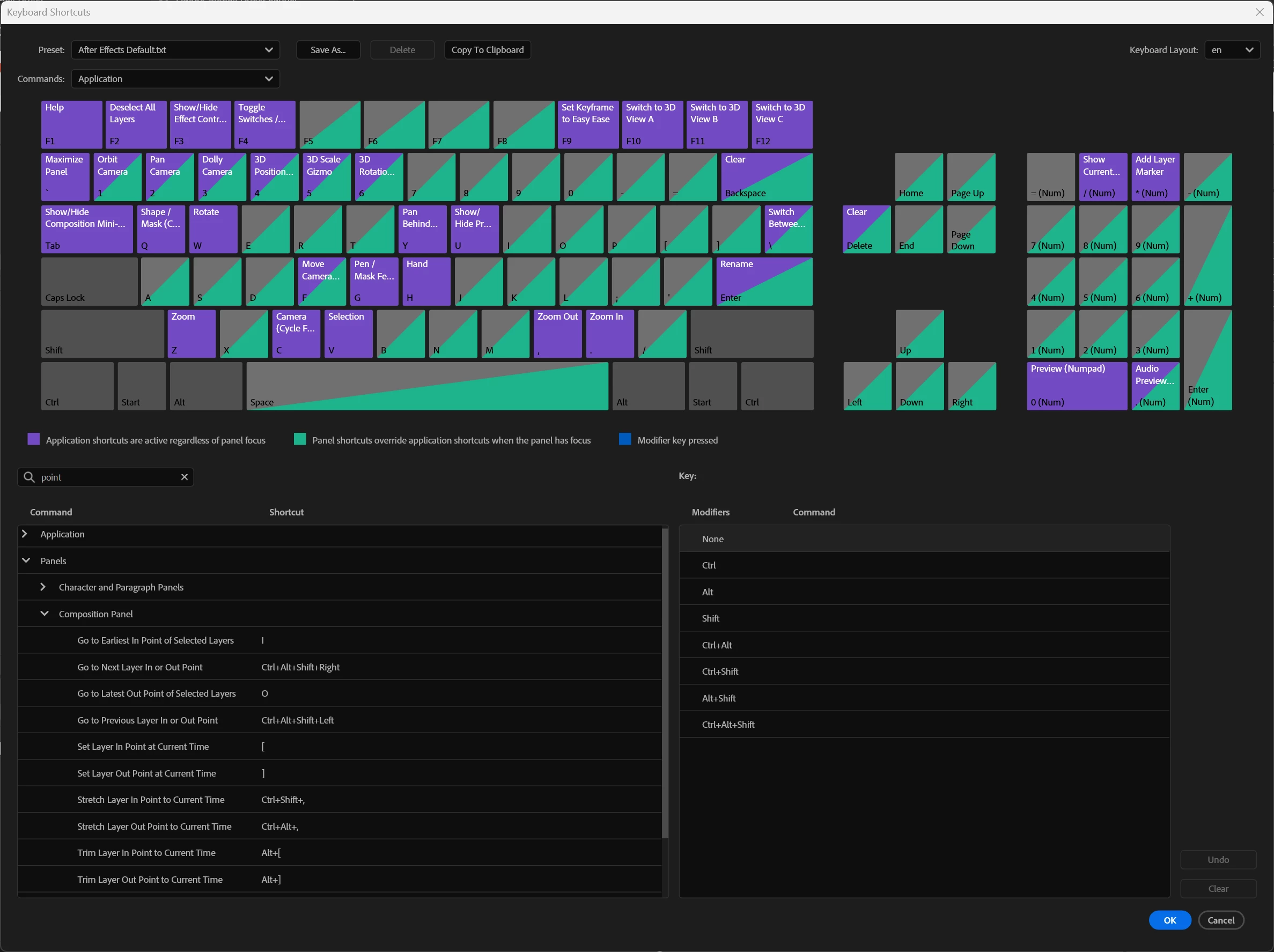Click the Save As button
The image size is (1274, 952).
(x=328, y=50)
